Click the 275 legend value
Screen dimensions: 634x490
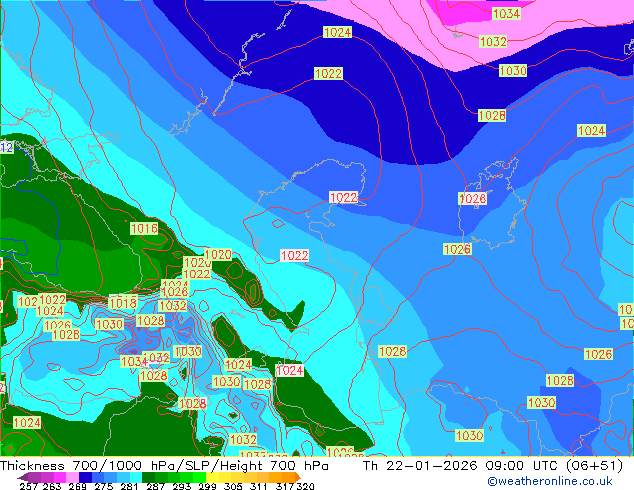(x=103, y=486)
